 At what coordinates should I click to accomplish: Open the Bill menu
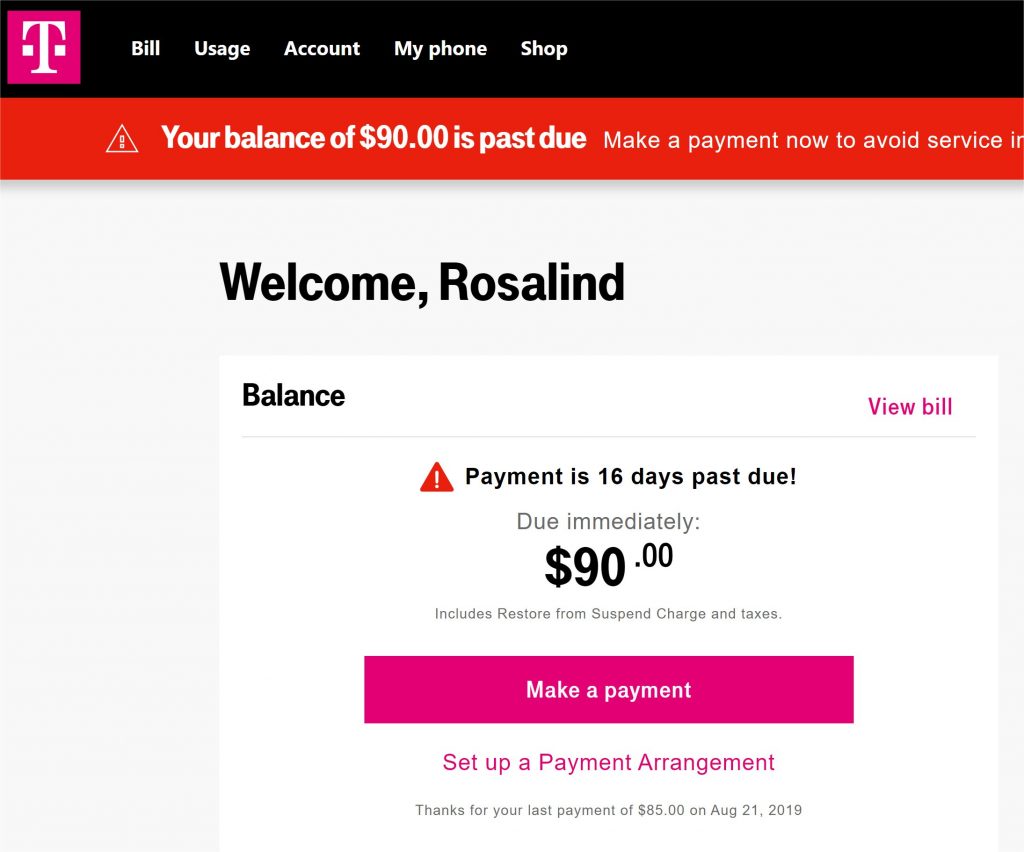(x=145, y=48)
